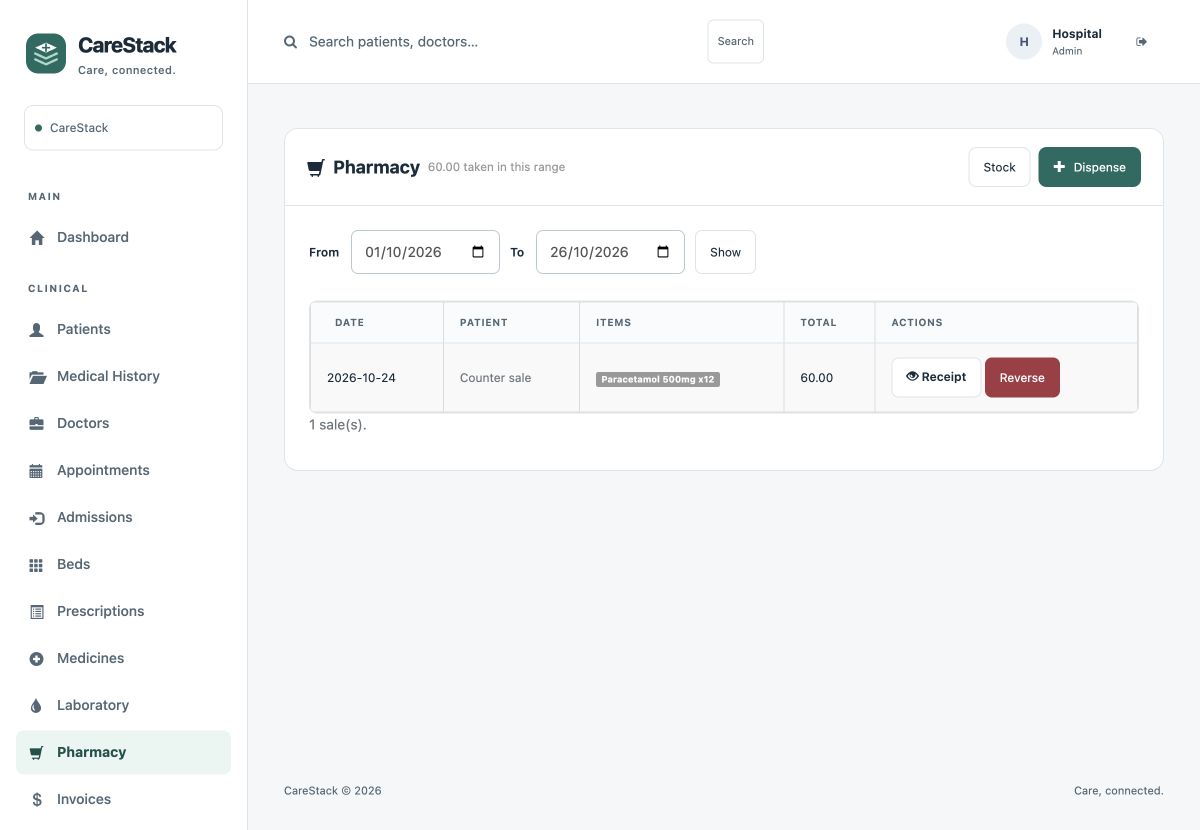Click the Dashboard home icon
The image size is (1200, 830).
pyautogui.click(x=37, y=238)
